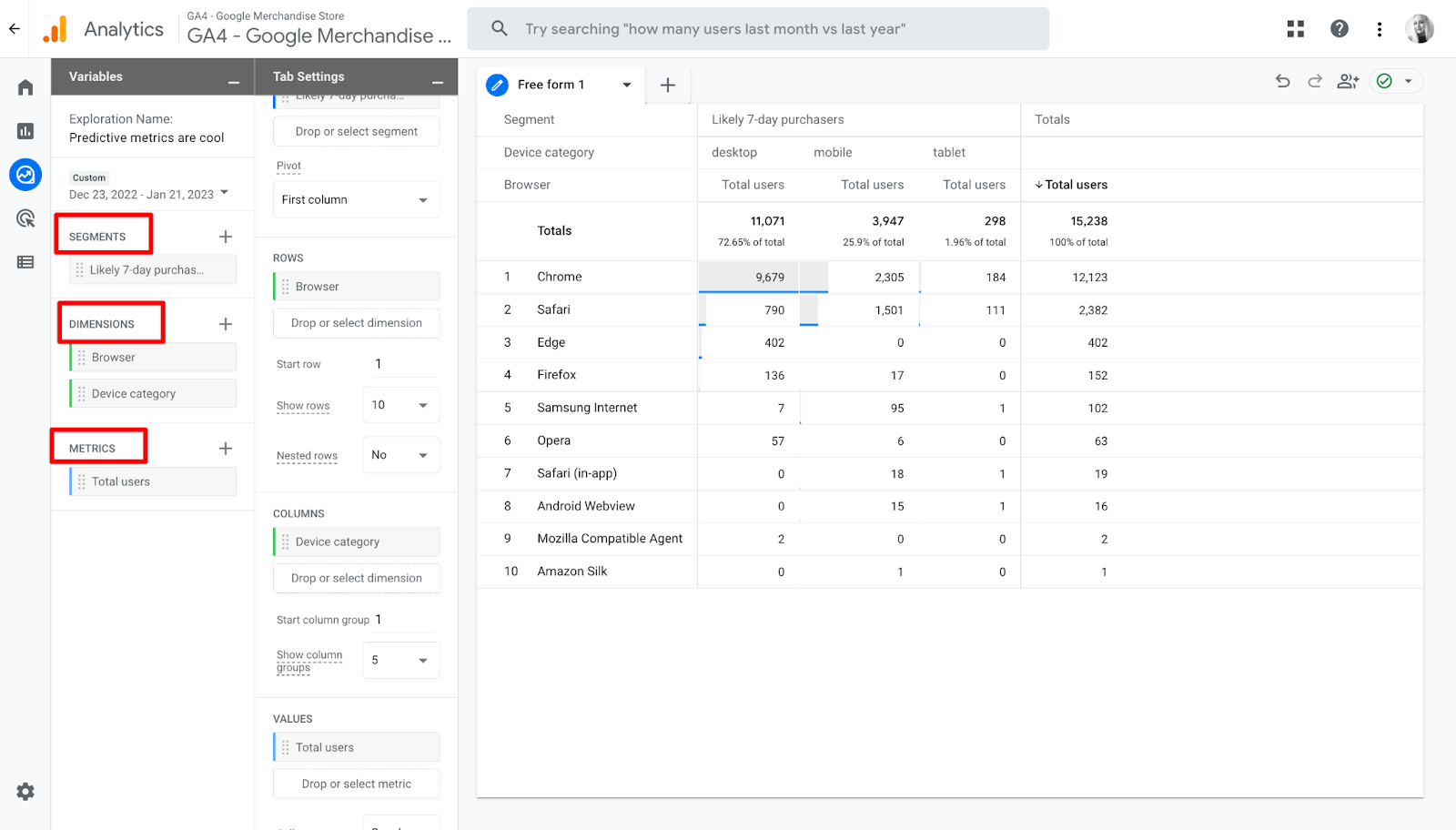The height and width of the screenshot is (830, 1456).
Task: Add a new segment with plus
Action: click(x=226, y=237)
